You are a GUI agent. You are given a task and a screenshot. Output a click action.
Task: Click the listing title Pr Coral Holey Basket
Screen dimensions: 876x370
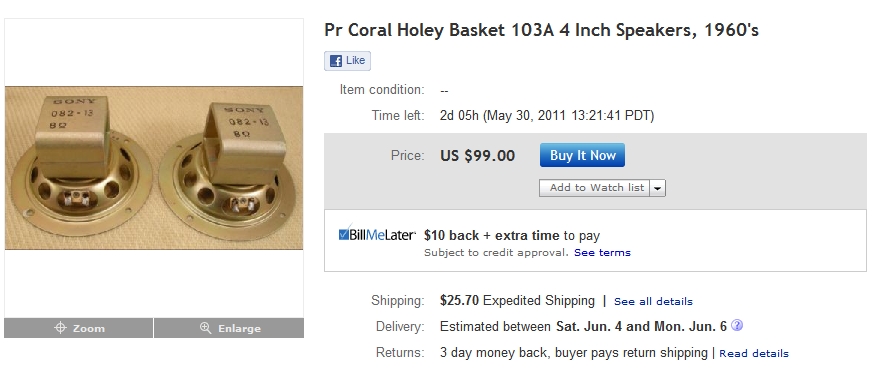pos(541,30)
